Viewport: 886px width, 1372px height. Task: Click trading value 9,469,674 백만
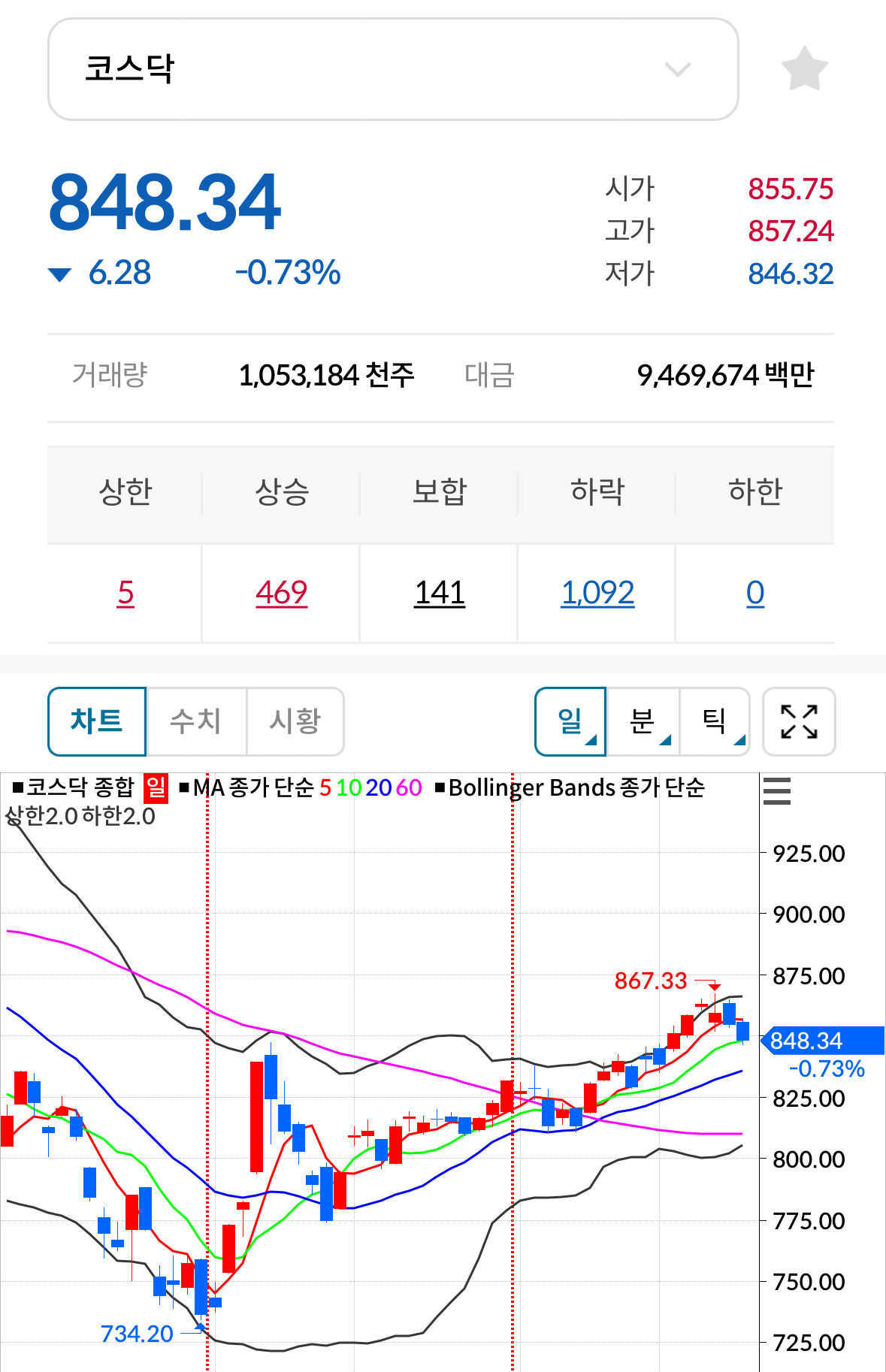tap(725, 375)
